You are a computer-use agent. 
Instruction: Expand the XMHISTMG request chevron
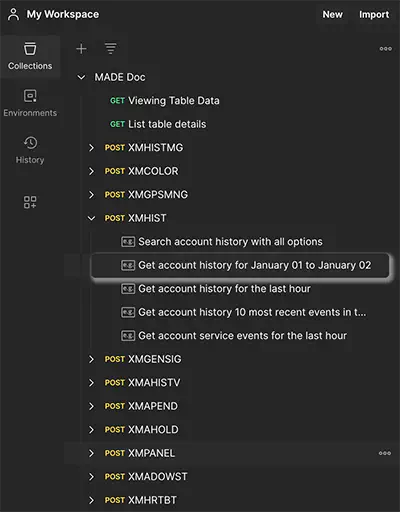[x=91, y=148]
